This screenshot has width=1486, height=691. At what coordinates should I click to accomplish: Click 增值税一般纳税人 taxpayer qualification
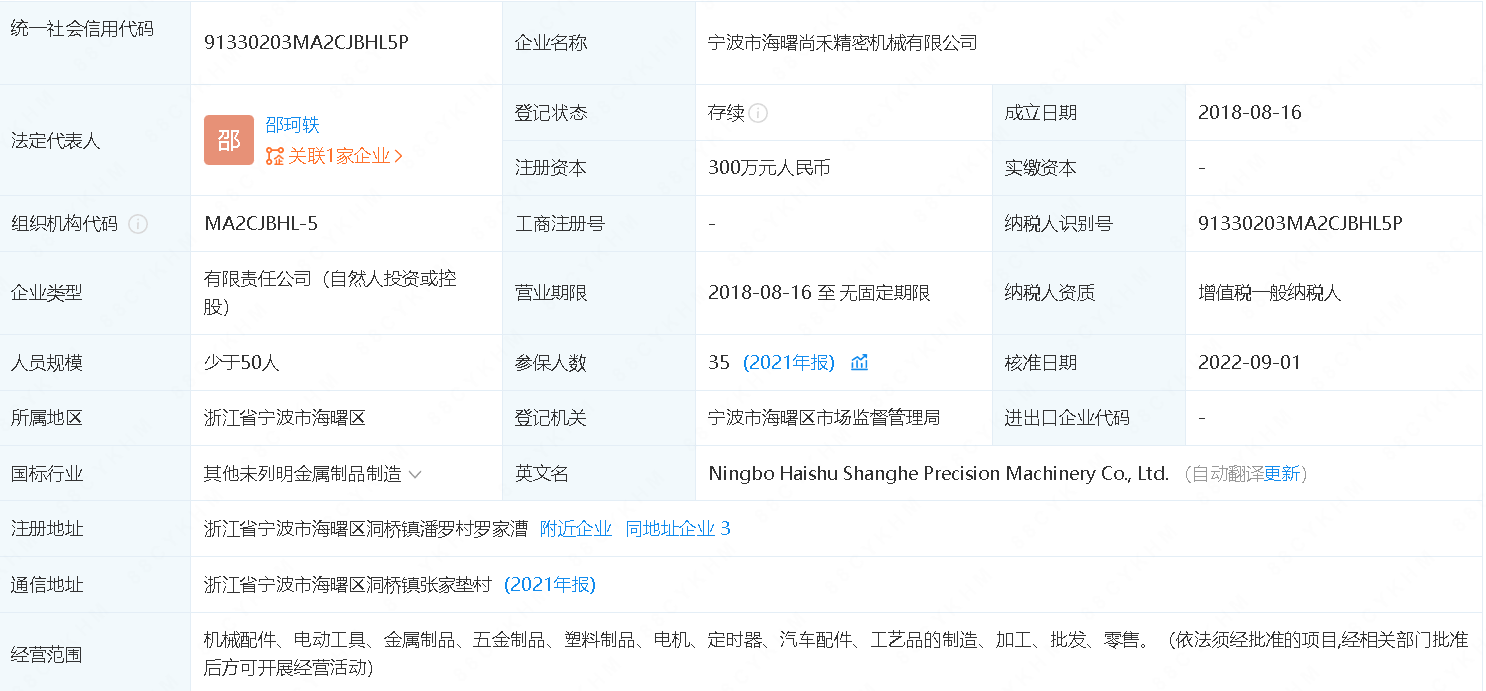[1270, 293]
